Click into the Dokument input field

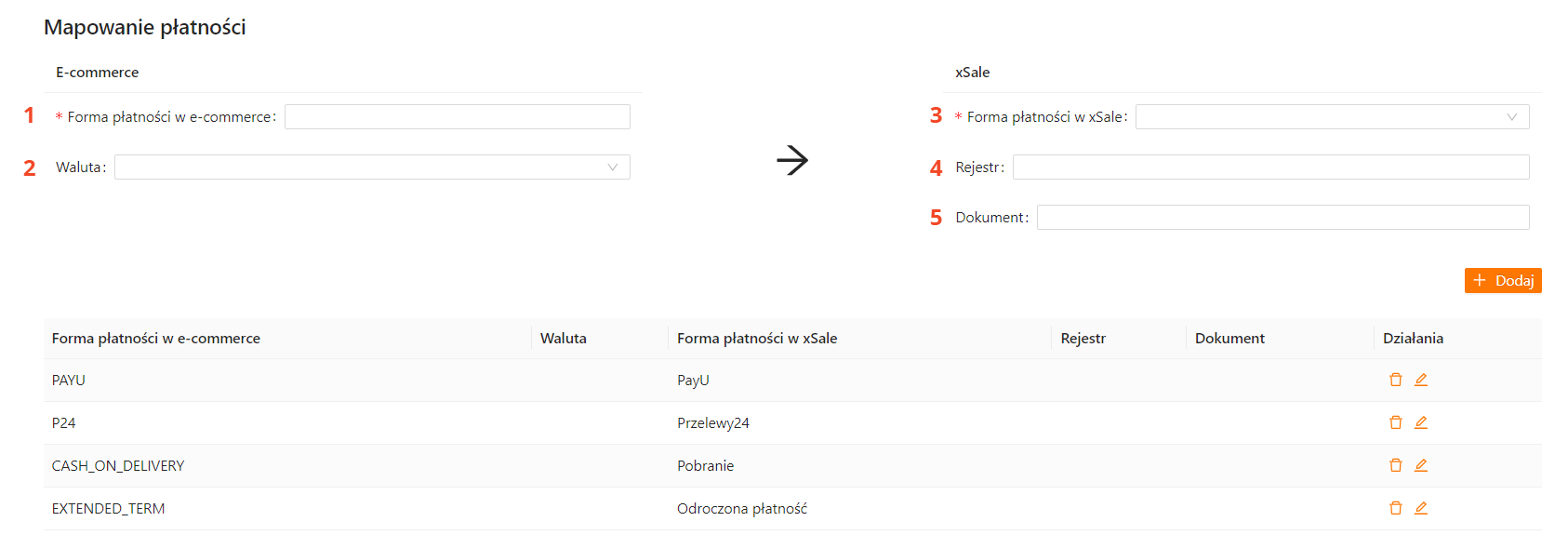pyautogui.click(x=1282, y=218)
